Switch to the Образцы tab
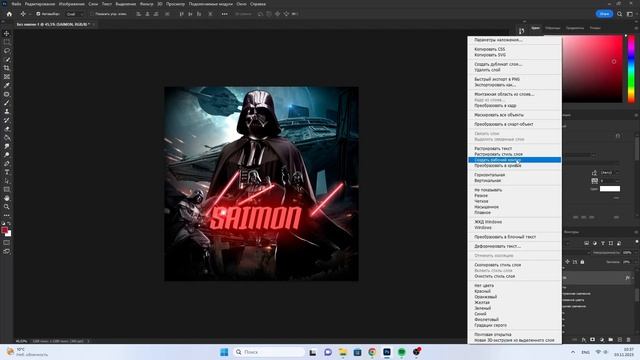Viewport: 640px width, 360px height. (x=553, y=28)
